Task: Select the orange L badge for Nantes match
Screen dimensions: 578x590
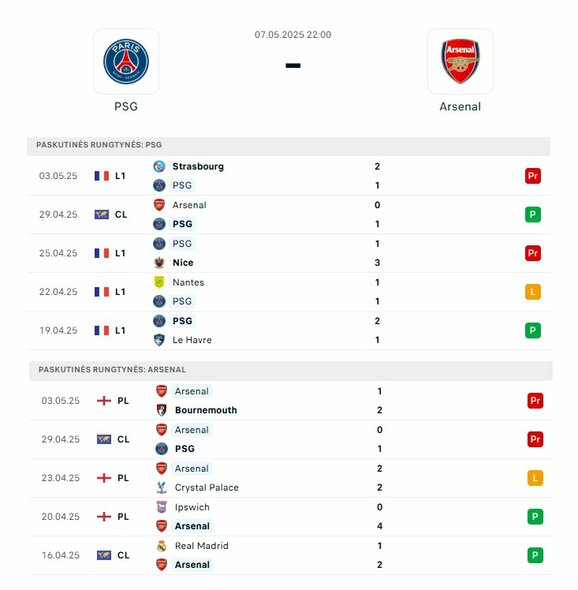Action: (533, 292)
